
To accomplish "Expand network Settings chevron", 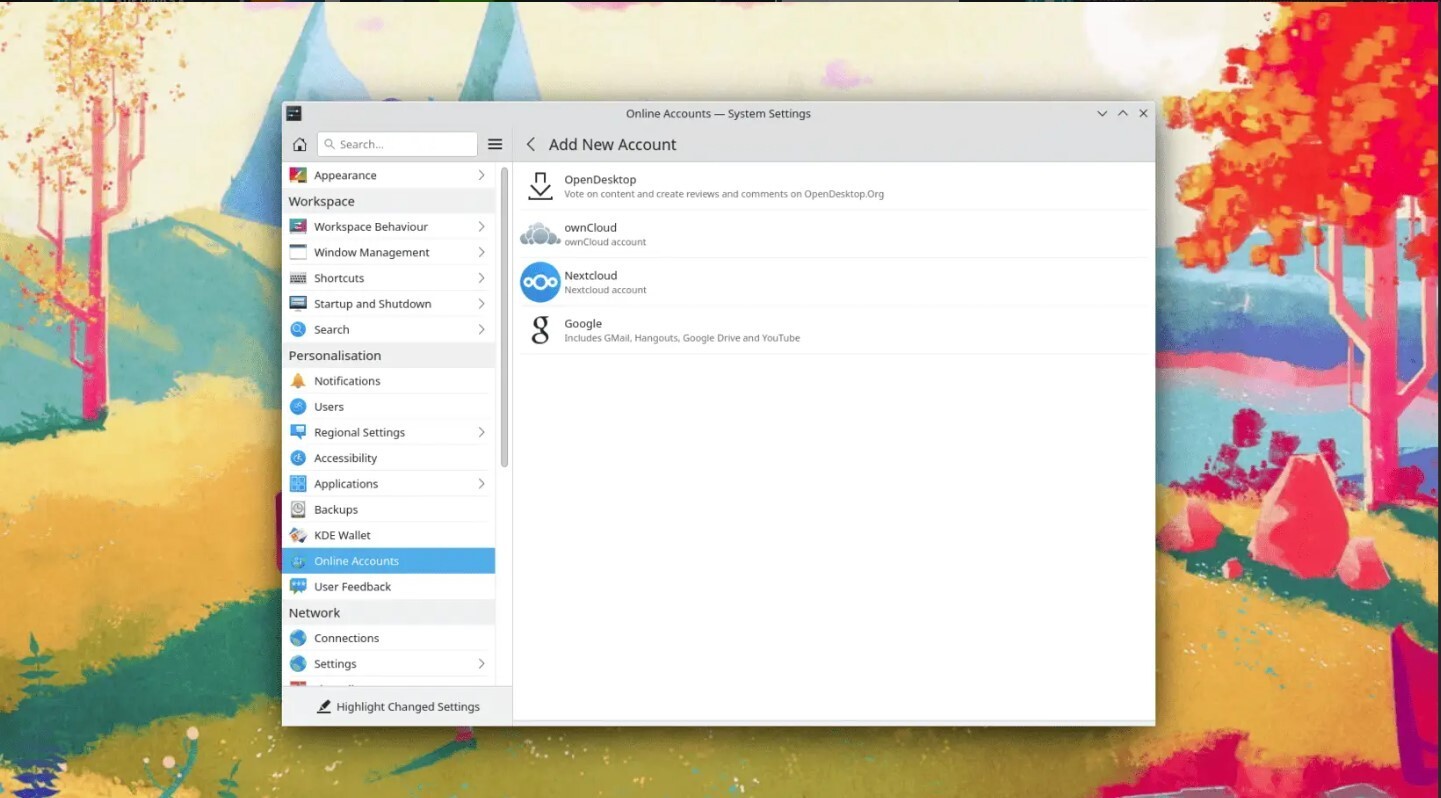I will tap(481, 664).
